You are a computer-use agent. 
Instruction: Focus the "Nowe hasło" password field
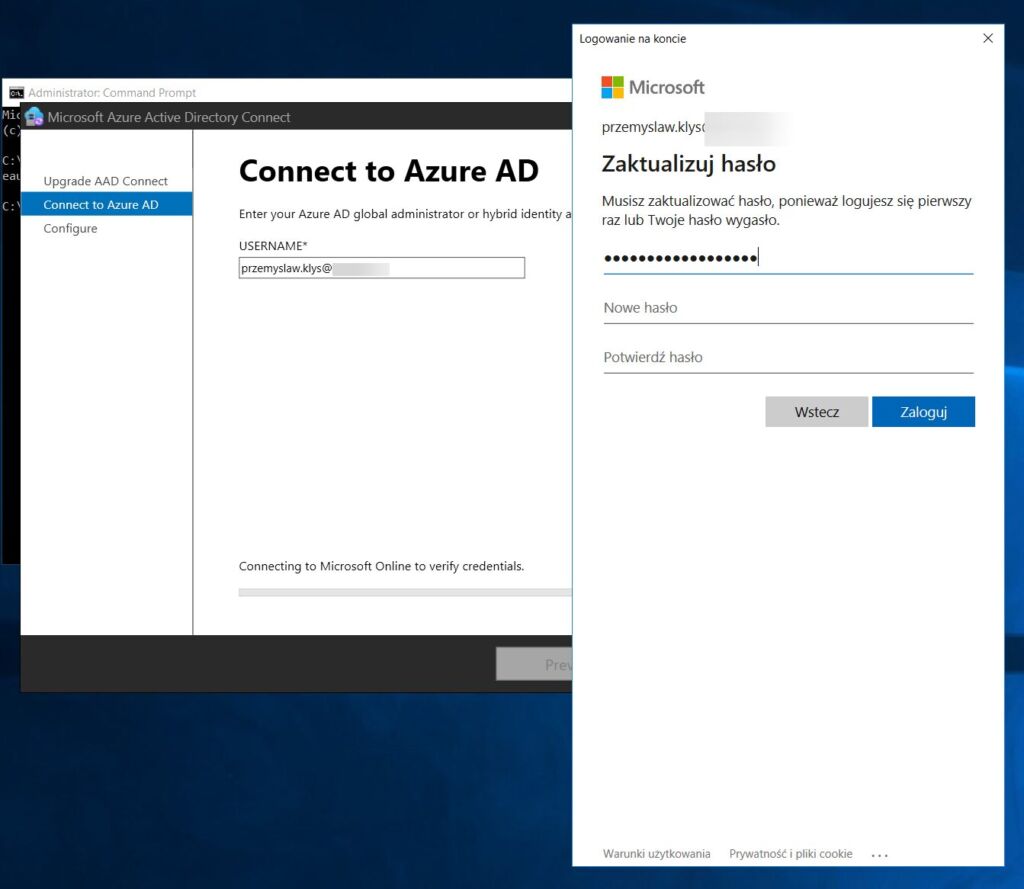tap(788, 308)
